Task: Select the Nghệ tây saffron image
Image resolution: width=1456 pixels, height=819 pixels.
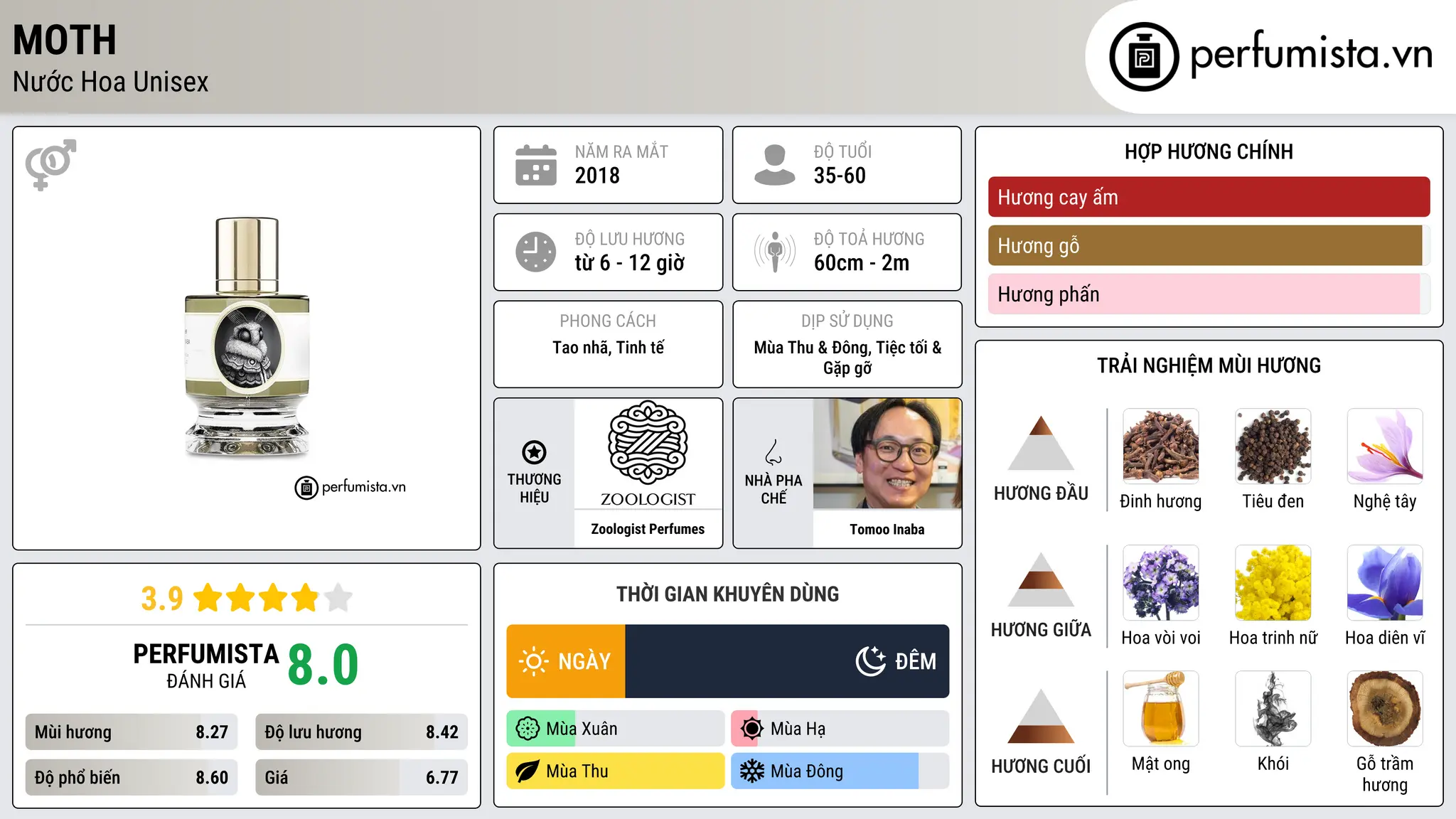Action: [x=1385, y=446]
